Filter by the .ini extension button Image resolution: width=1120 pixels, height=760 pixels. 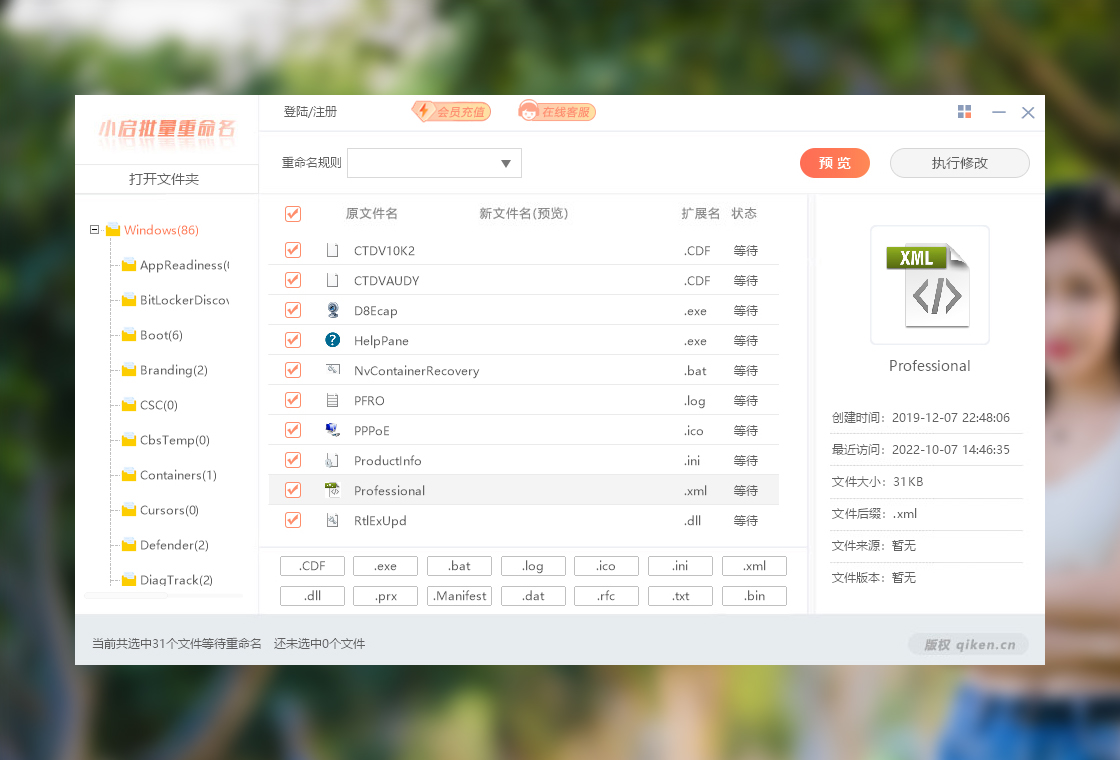pos(680,566)
